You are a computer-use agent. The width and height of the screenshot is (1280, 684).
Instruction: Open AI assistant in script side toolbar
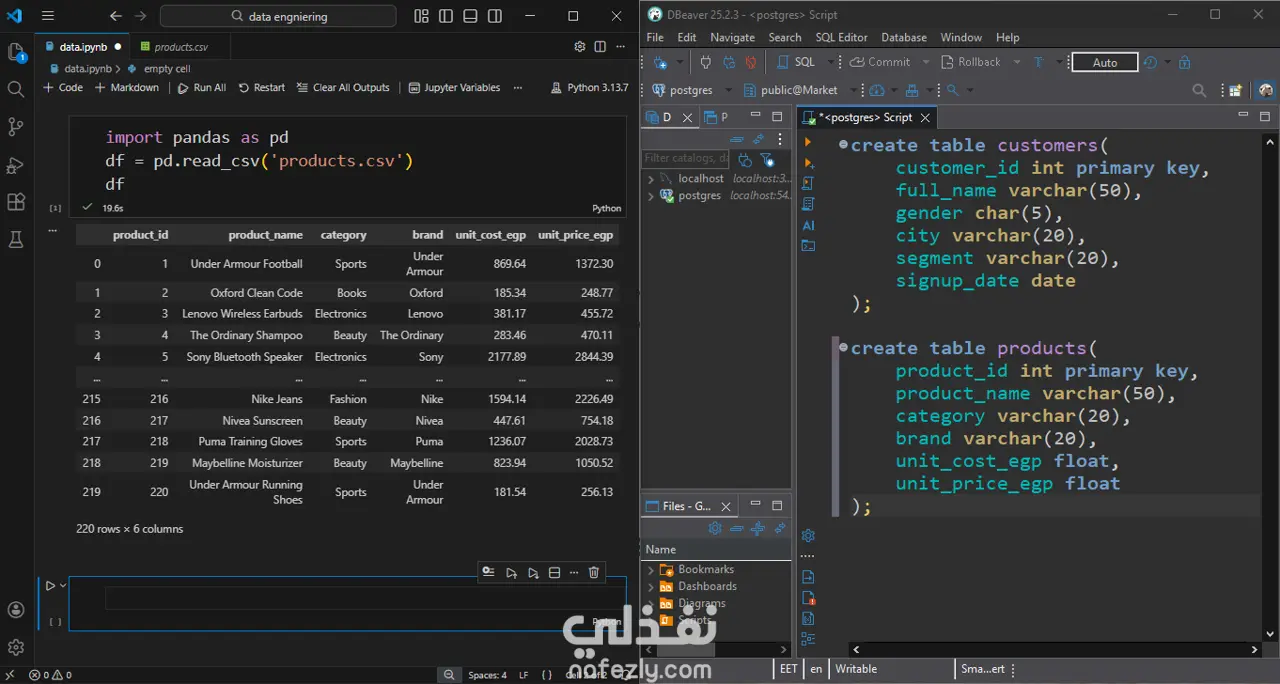[808, 226]
